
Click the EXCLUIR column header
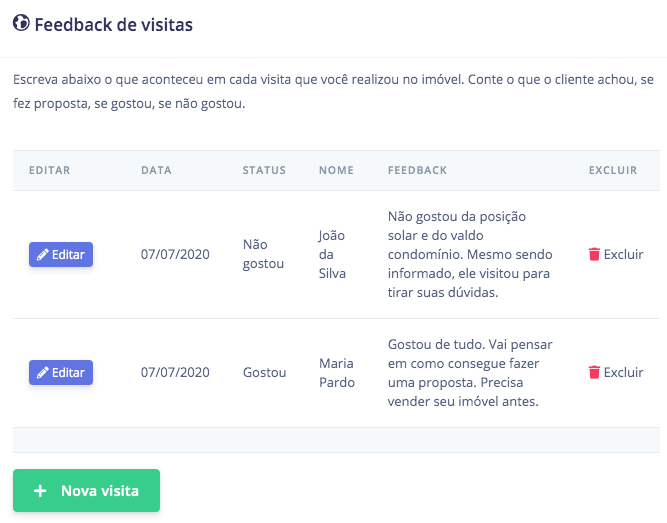[x=613, y=170]
